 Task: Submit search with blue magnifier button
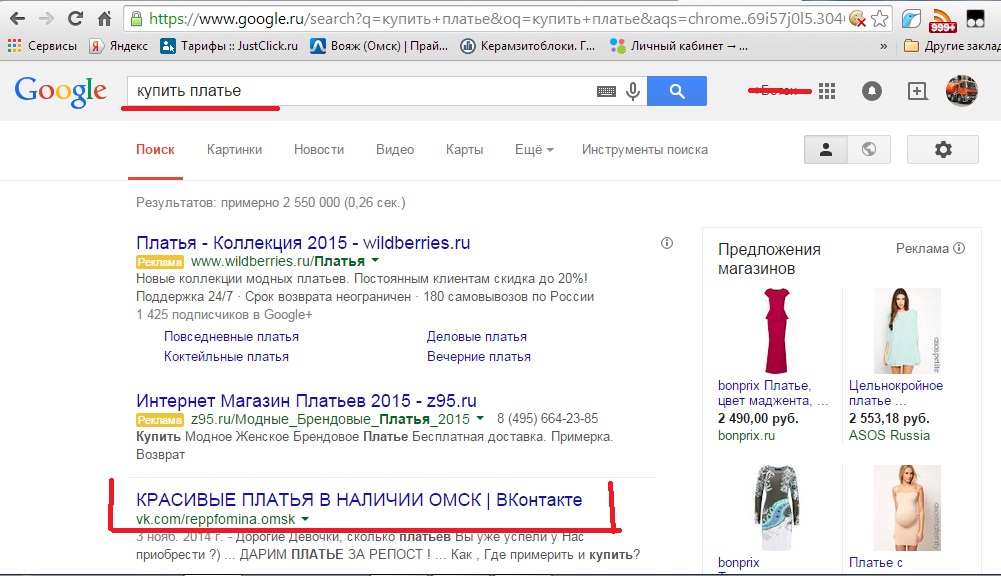click(677, 91)
